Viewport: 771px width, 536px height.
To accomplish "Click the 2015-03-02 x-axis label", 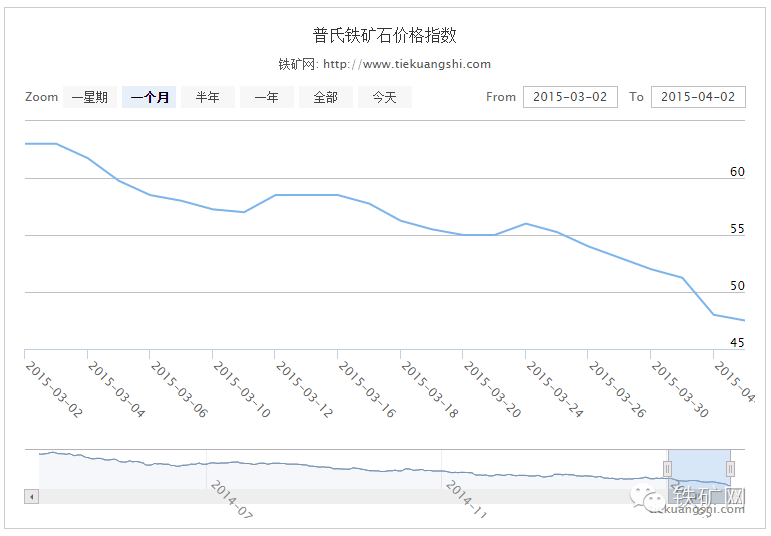I will point(54,389).
